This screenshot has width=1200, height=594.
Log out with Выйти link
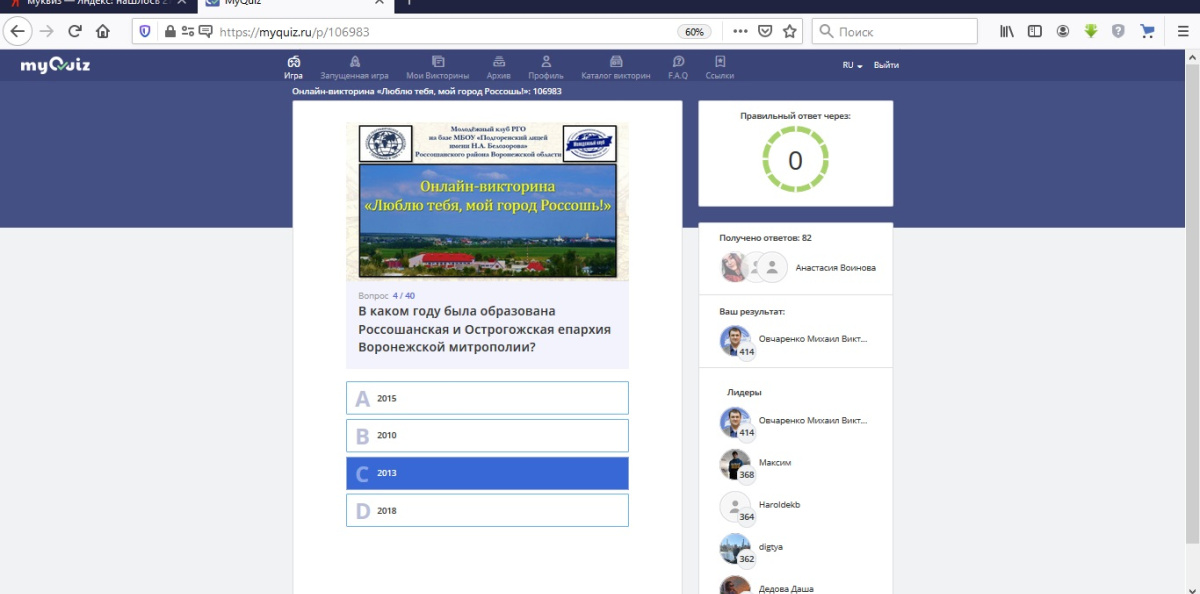[x=886, y=65]
